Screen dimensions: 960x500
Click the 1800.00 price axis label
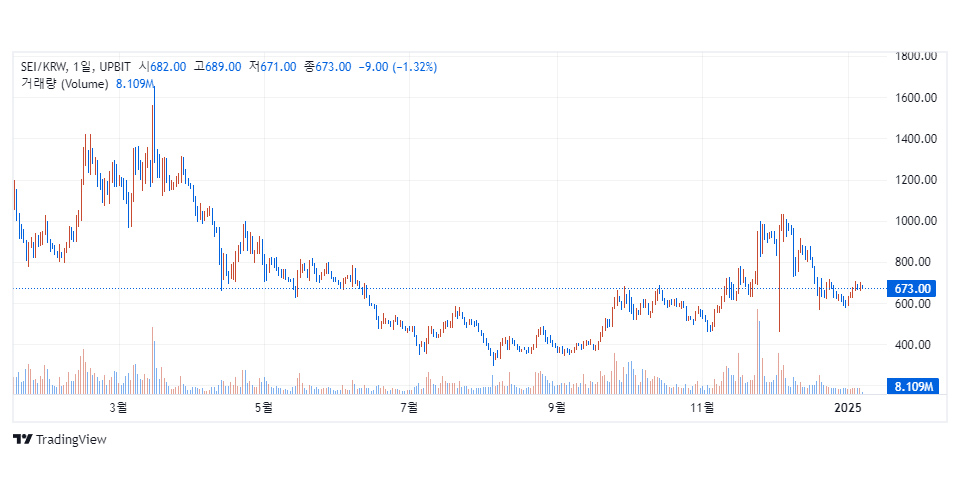tap(915, 56)
